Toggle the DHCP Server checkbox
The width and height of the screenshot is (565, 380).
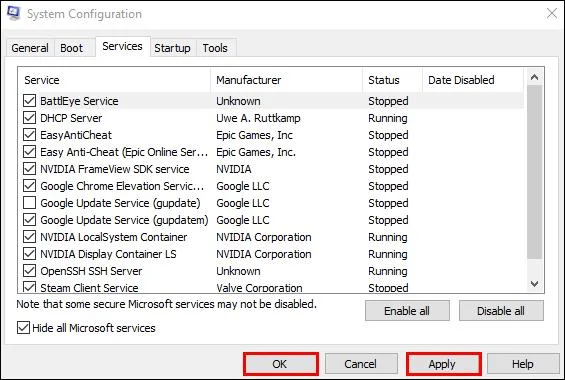29,118
